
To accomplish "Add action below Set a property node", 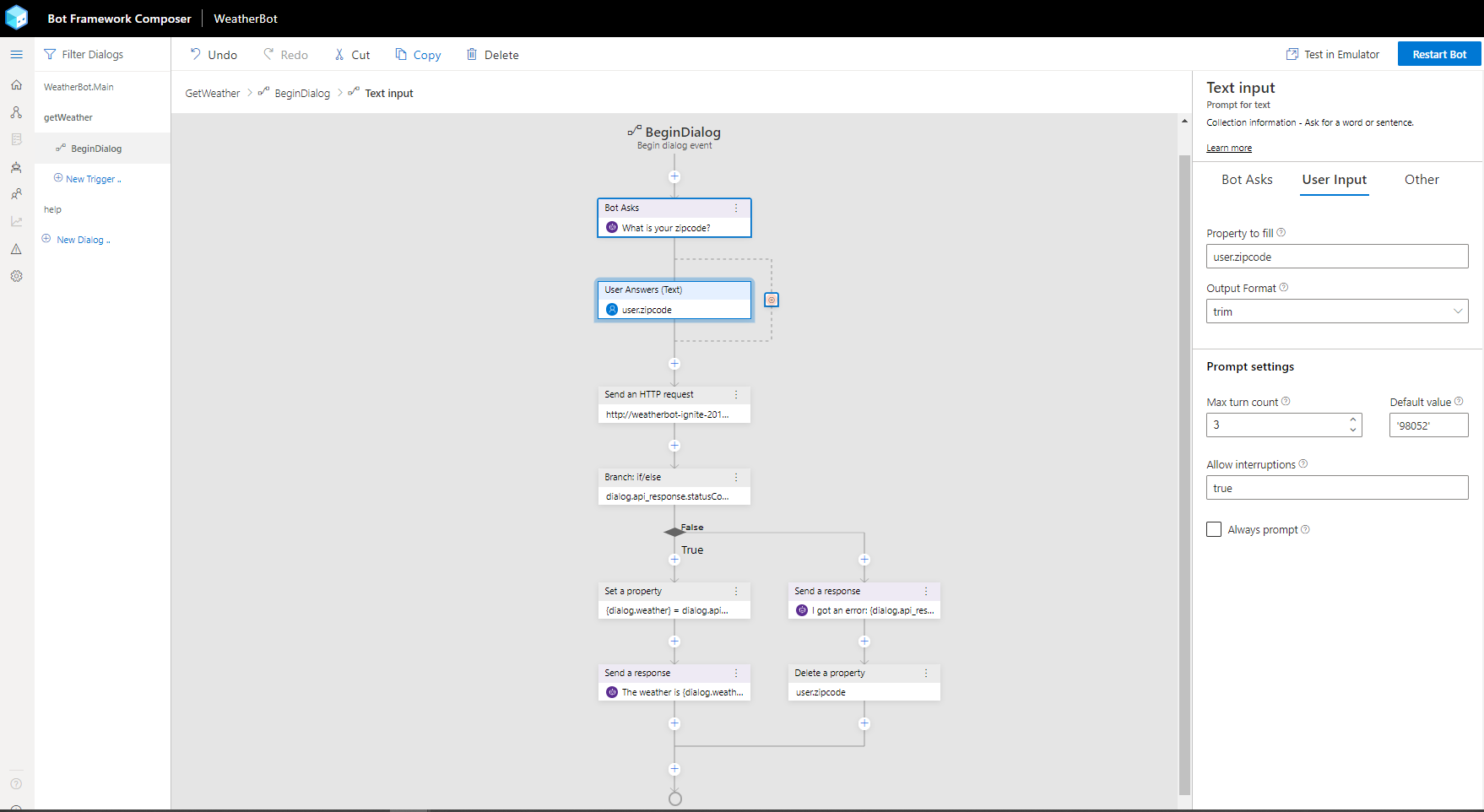I will [674, 641].
